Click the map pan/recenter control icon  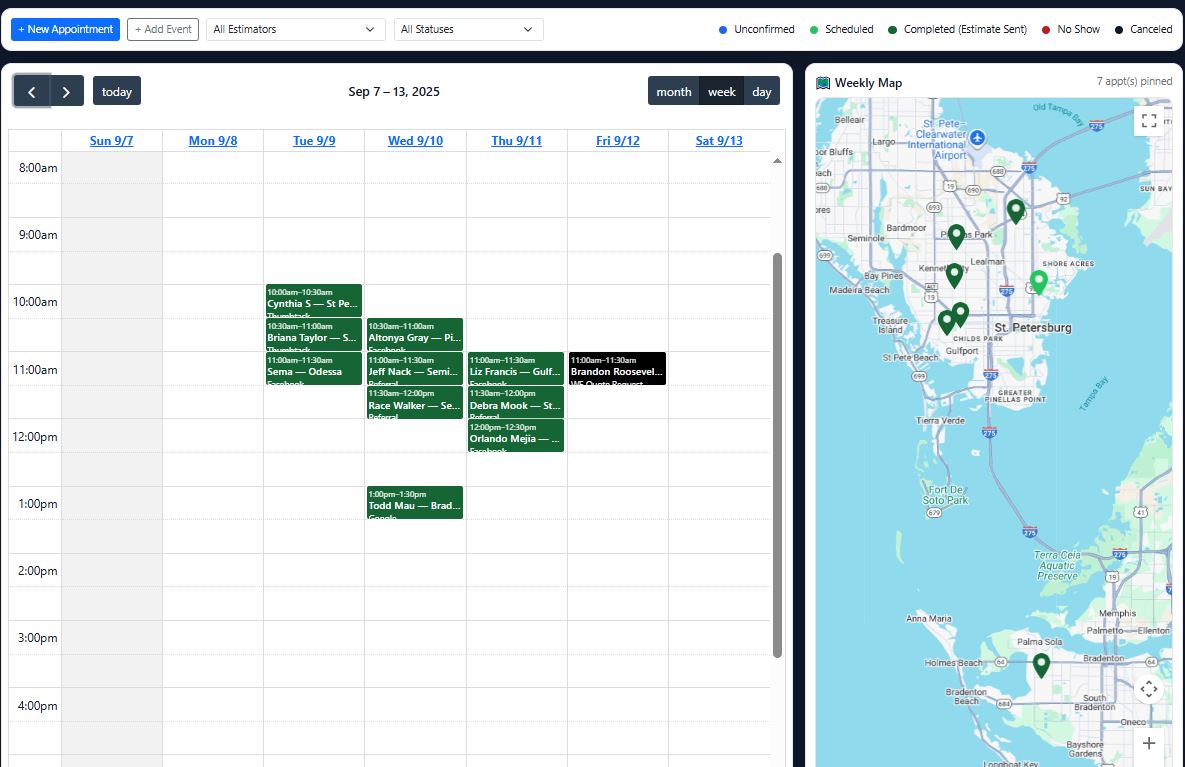1149,688
